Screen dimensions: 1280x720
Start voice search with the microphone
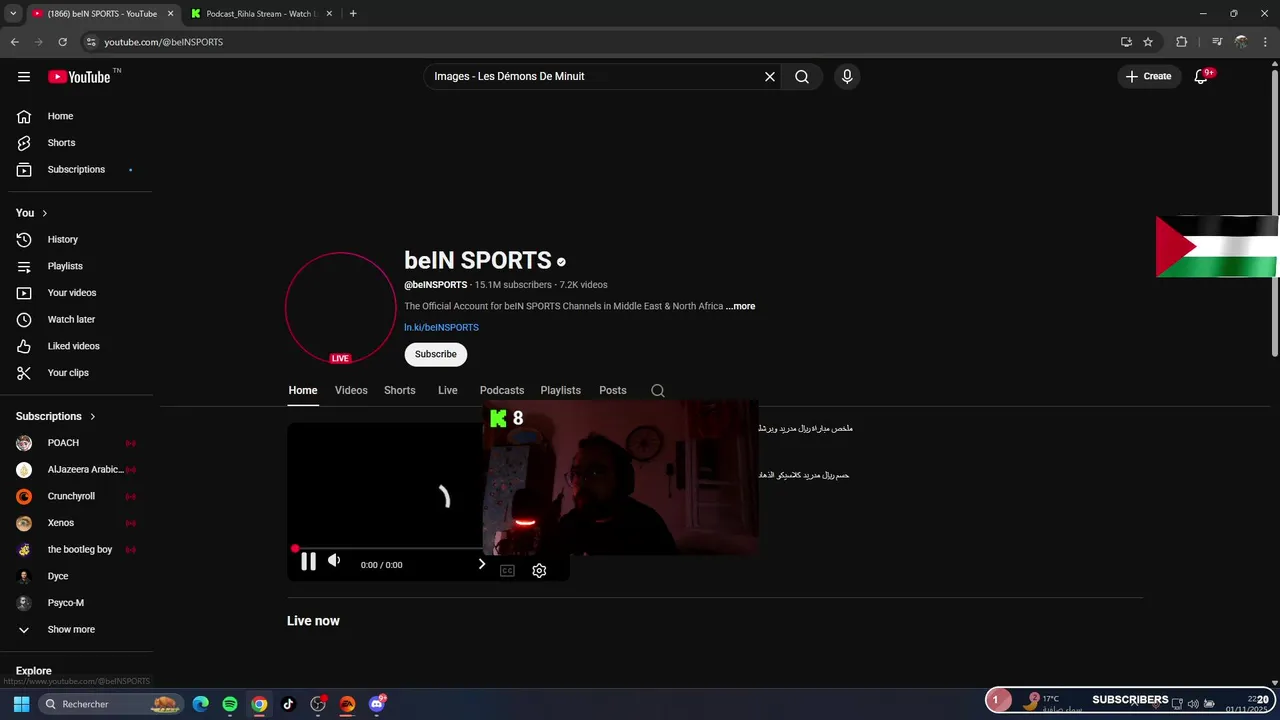847,77
